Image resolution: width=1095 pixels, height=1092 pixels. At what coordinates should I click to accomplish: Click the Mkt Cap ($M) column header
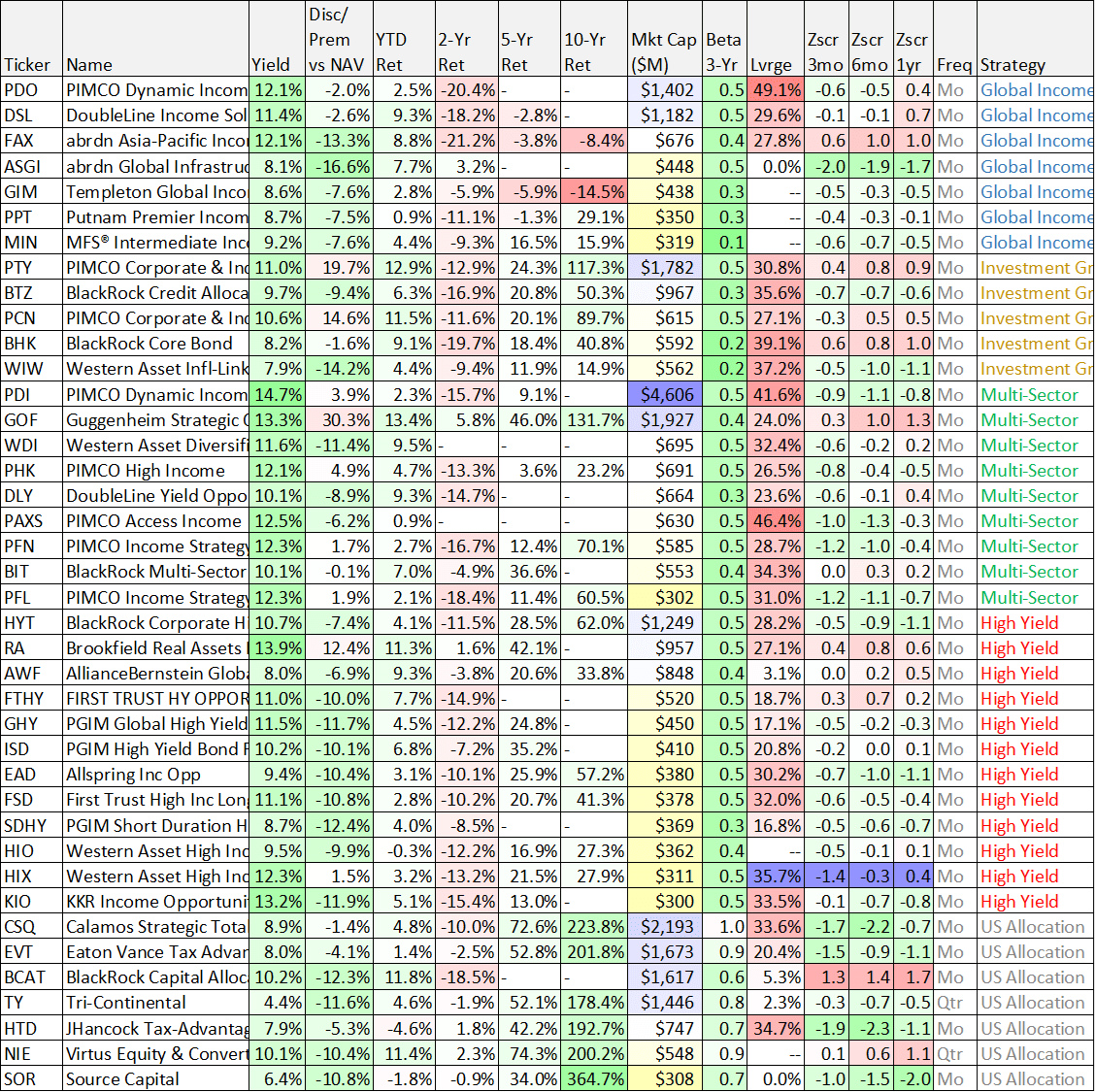665,53
